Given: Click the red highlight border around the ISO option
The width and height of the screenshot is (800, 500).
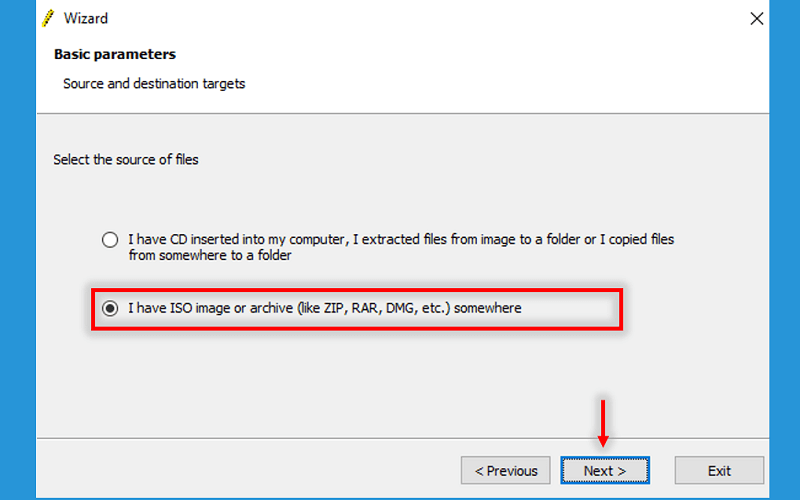Looking at the screenshot, I should coord(357,291).
